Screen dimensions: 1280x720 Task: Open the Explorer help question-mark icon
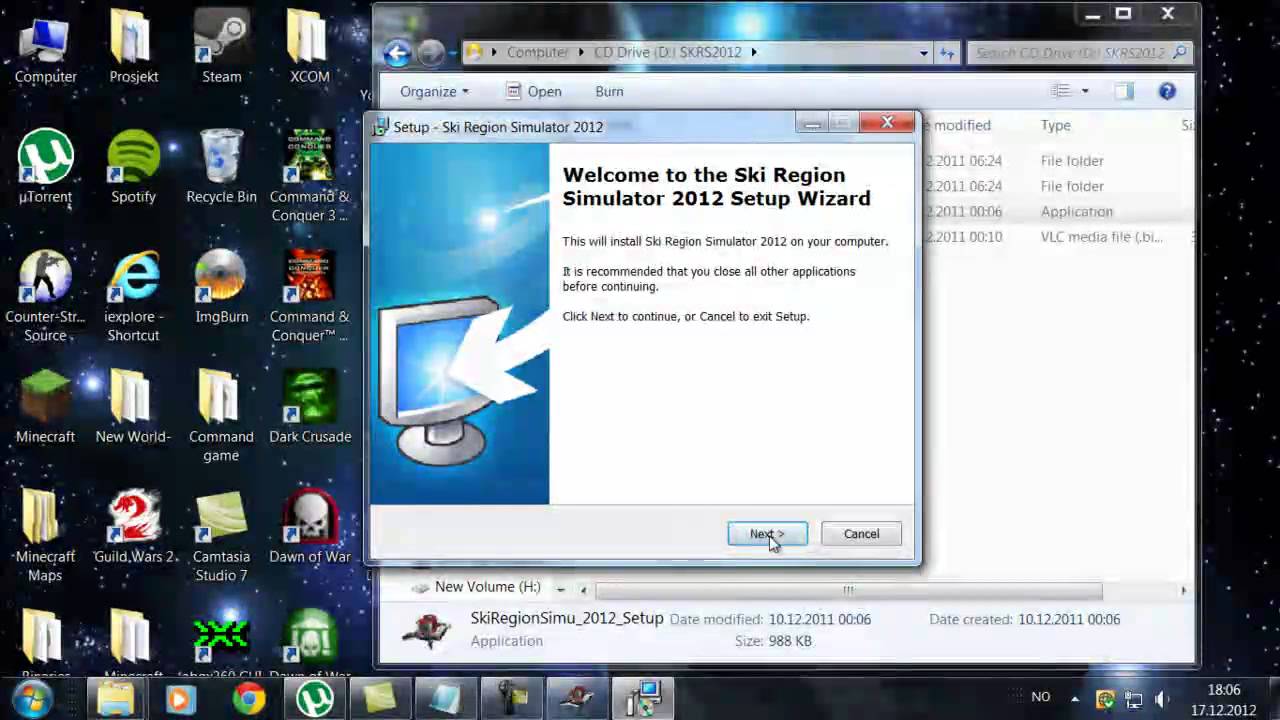1167,91
